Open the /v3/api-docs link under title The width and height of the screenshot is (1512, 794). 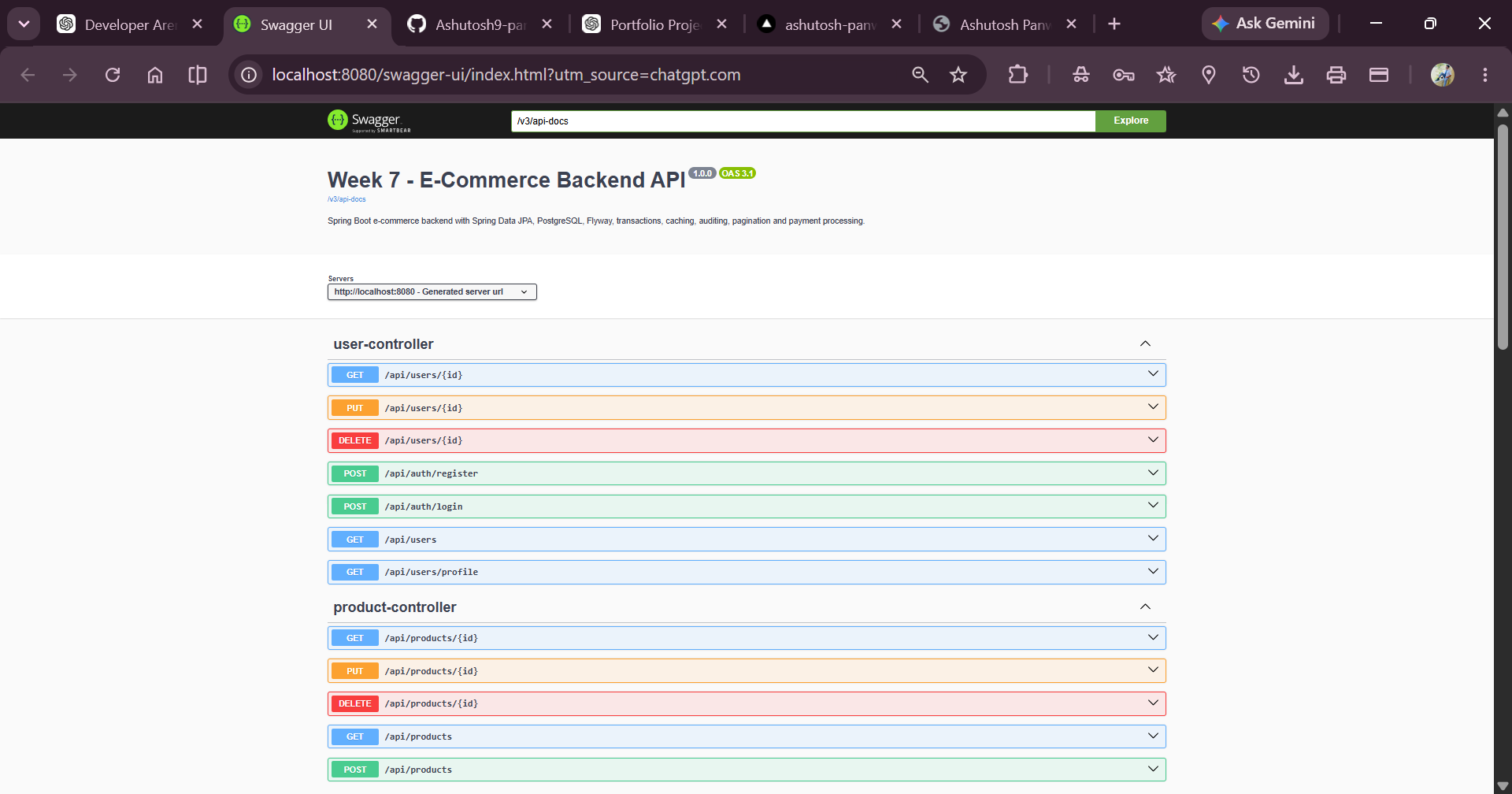click(346, 199)
